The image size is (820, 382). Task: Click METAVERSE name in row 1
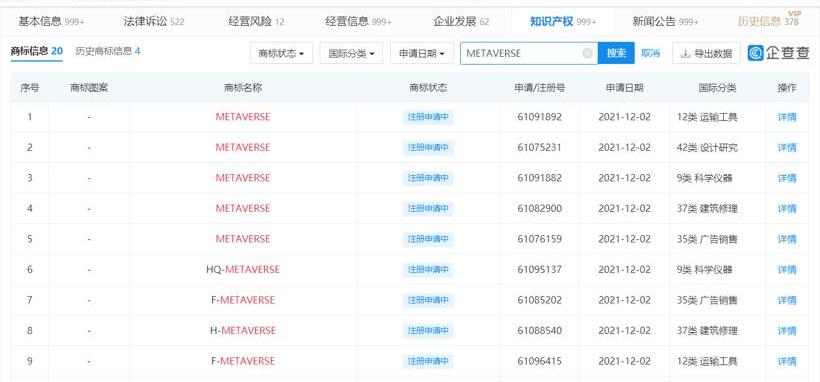click(243, 117)
